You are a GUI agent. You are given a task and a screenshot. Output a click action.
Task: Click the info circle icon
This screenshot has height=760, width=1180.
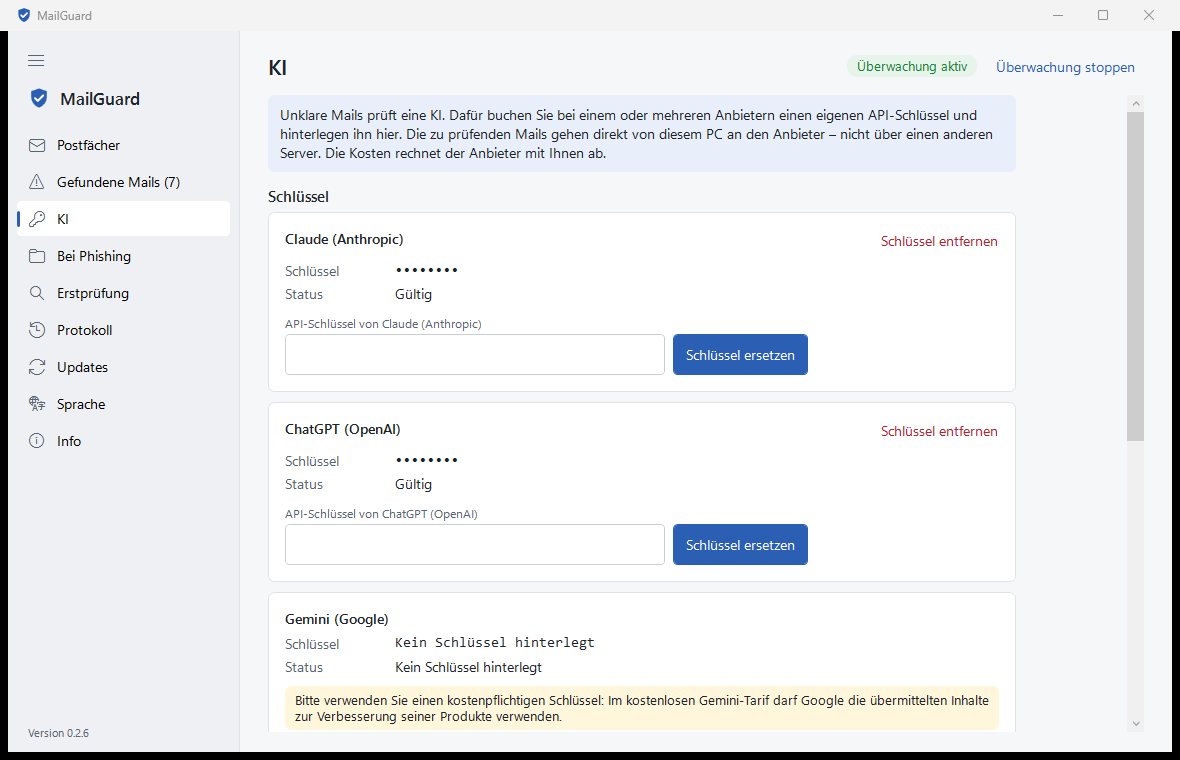click(x=37, y=441)
